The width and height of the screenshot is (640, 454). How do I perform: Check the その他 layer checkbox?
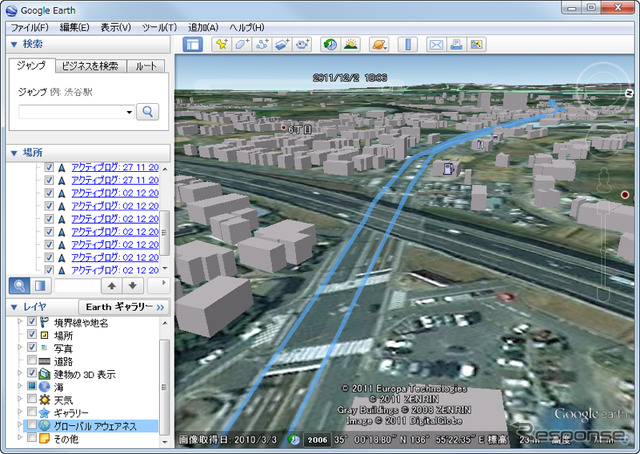click(x=31, y=438)
